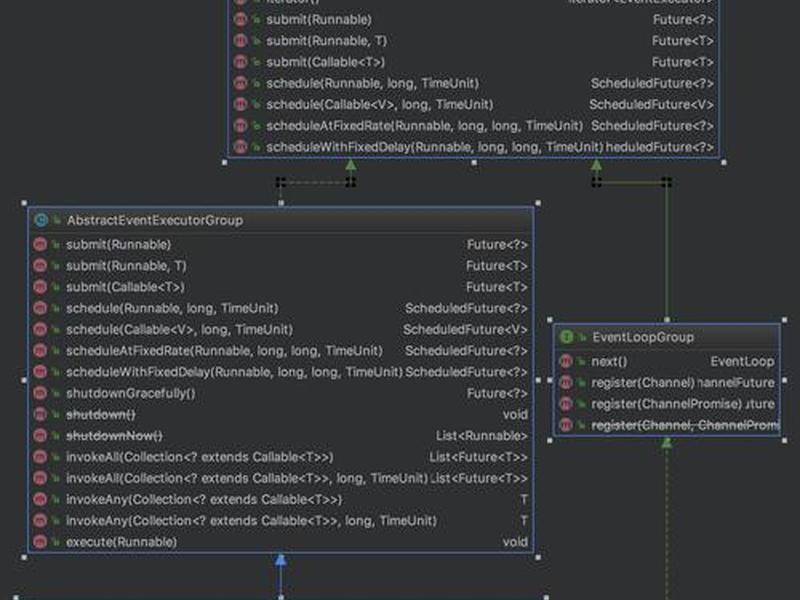
Task: Click AbstractEventExecutorGroup's submit(Callable<T>) method icon
Action: click(x=40, y=287)
